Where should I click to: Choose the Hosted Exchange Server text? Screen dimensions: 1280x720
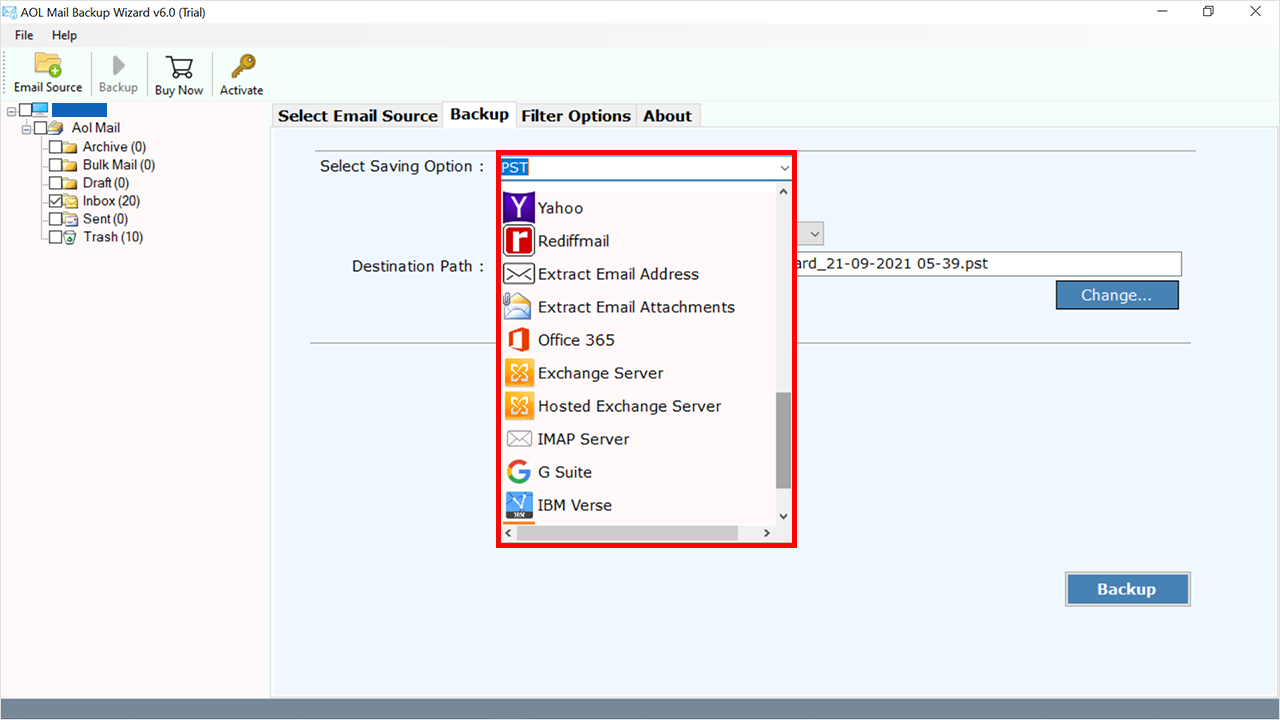pos(629,406)
